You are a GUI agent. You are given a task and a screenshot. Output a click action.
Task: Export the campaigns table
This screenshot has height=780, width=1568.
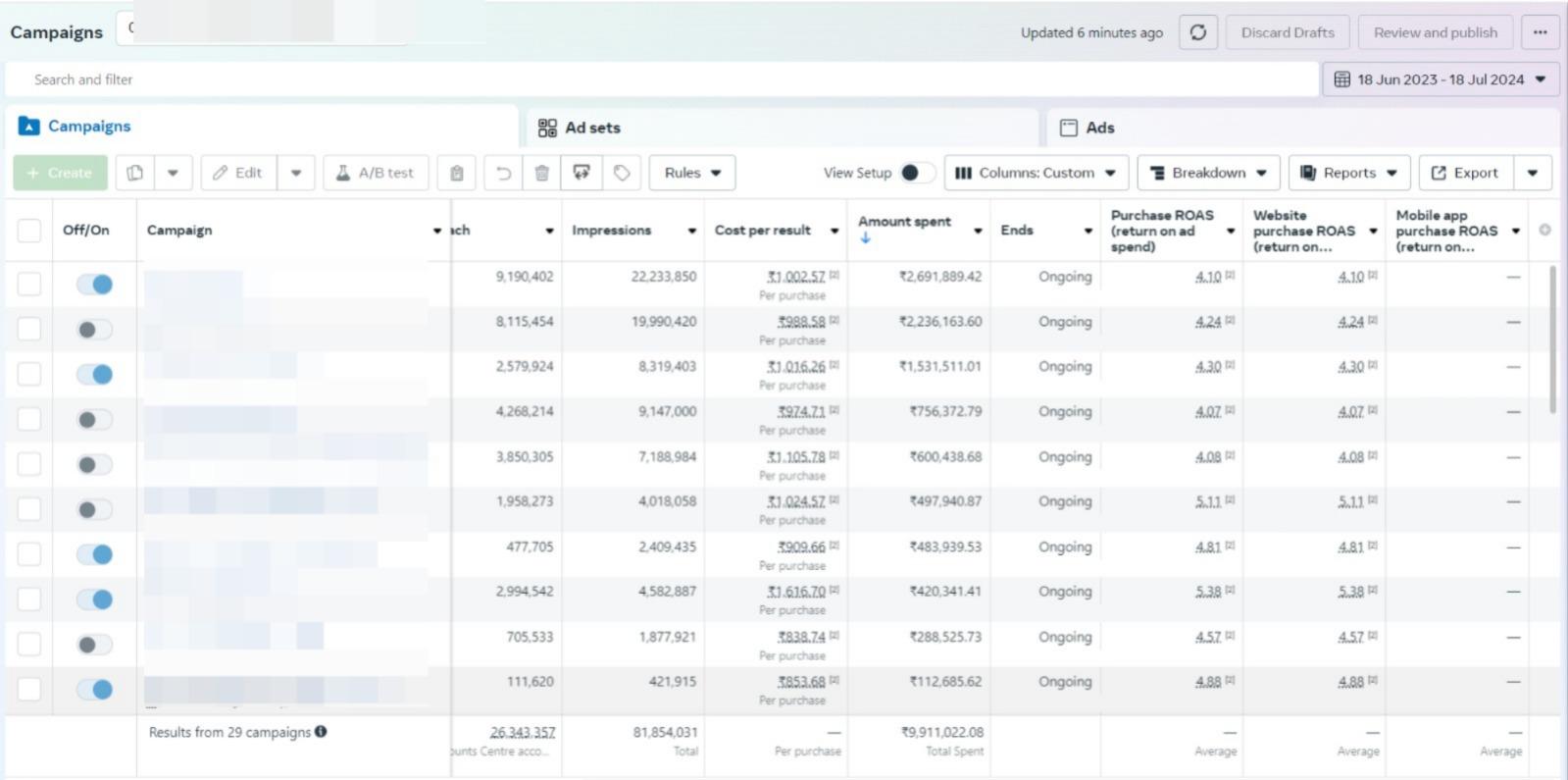1466,173
